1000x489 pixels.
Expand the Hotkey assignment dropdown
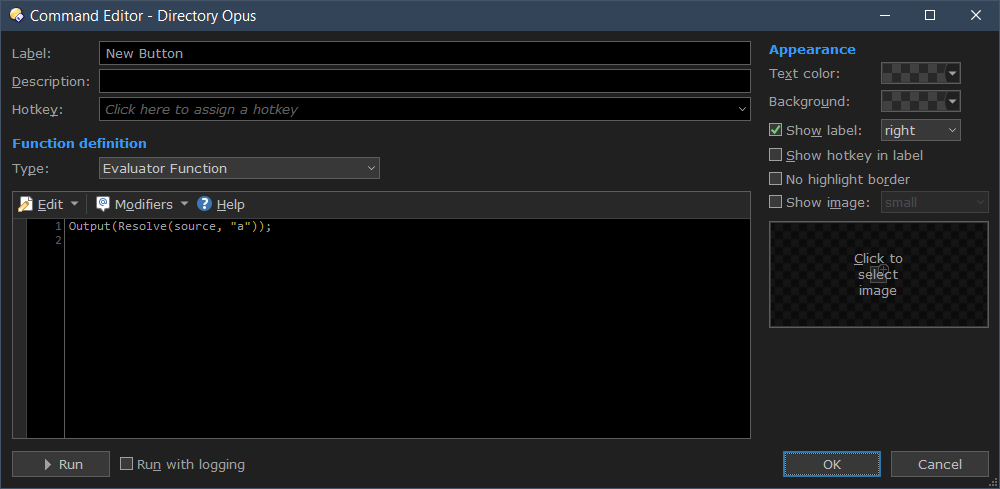click(741, 109)
